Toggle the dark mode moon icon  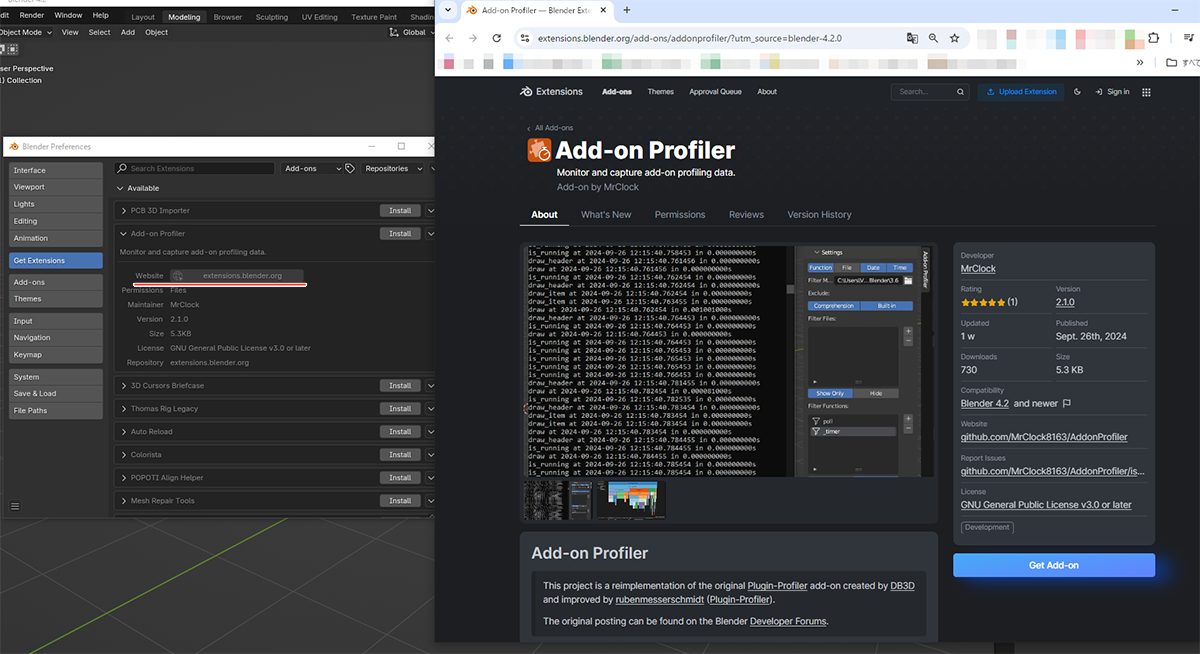tap(1077, 91)
